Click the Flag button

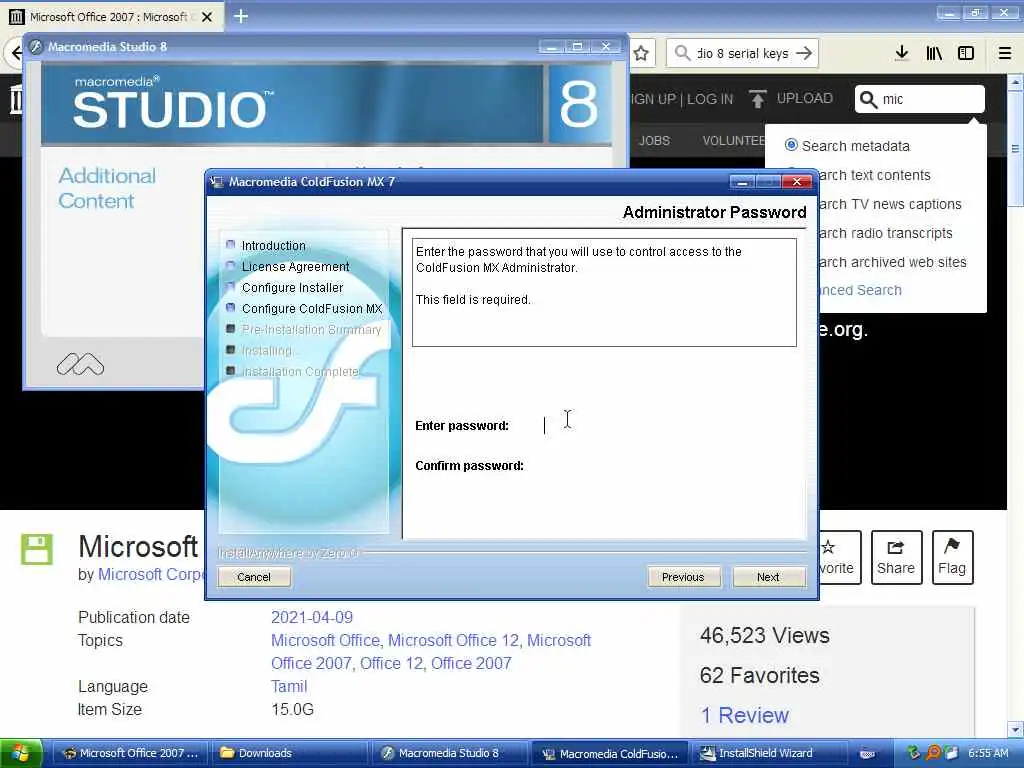[952, 557]
